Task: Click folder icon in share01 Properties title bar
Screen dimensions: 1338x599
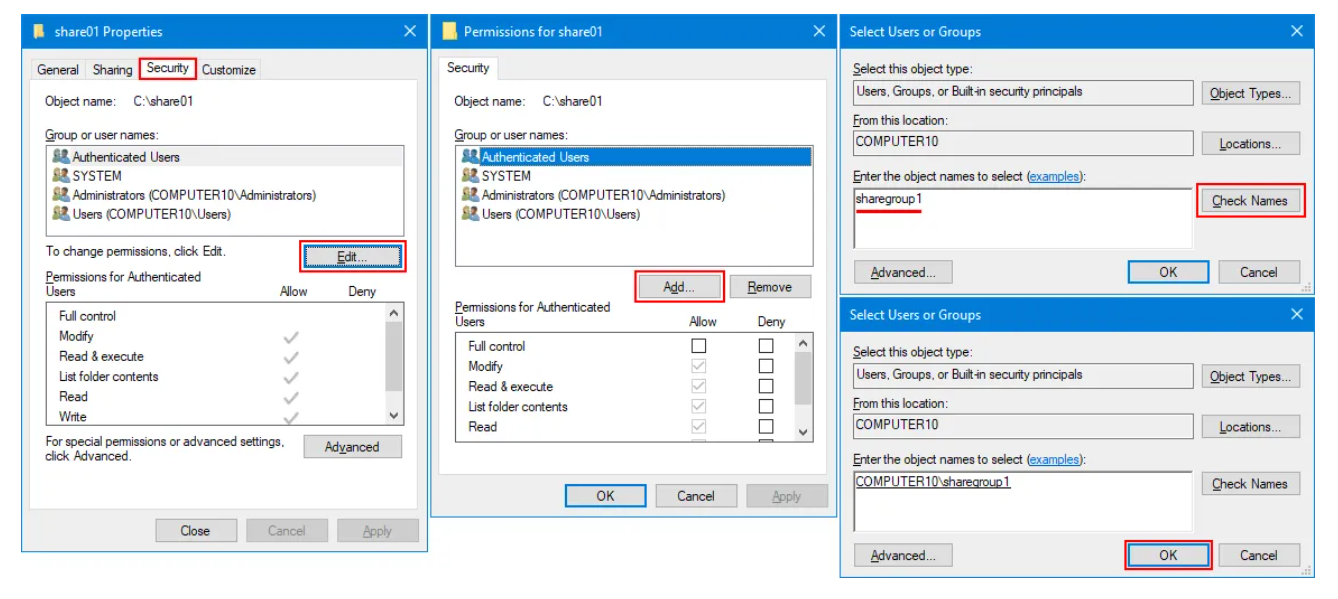Action: pyautogui.click(x=39, y=31)
